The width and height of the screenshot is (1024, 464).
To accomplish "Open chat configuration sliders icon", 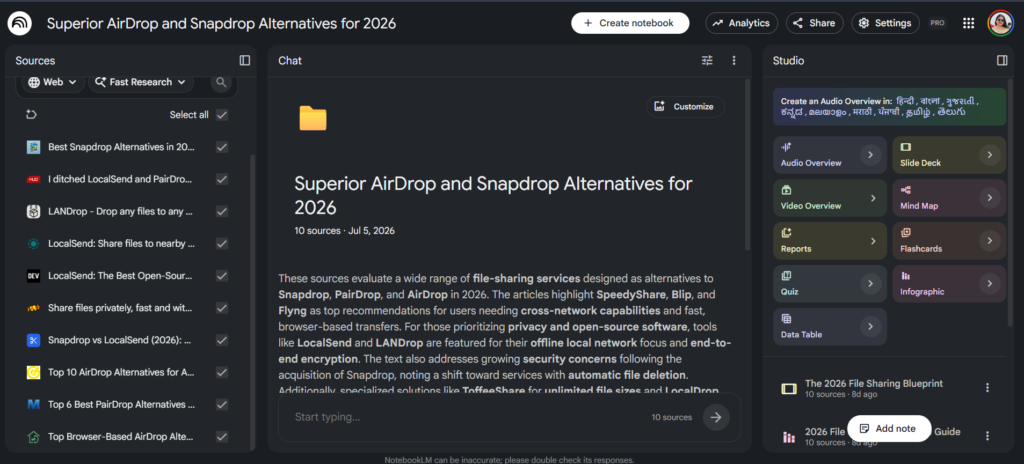I will pyautogui.click(x=707, y=60).
